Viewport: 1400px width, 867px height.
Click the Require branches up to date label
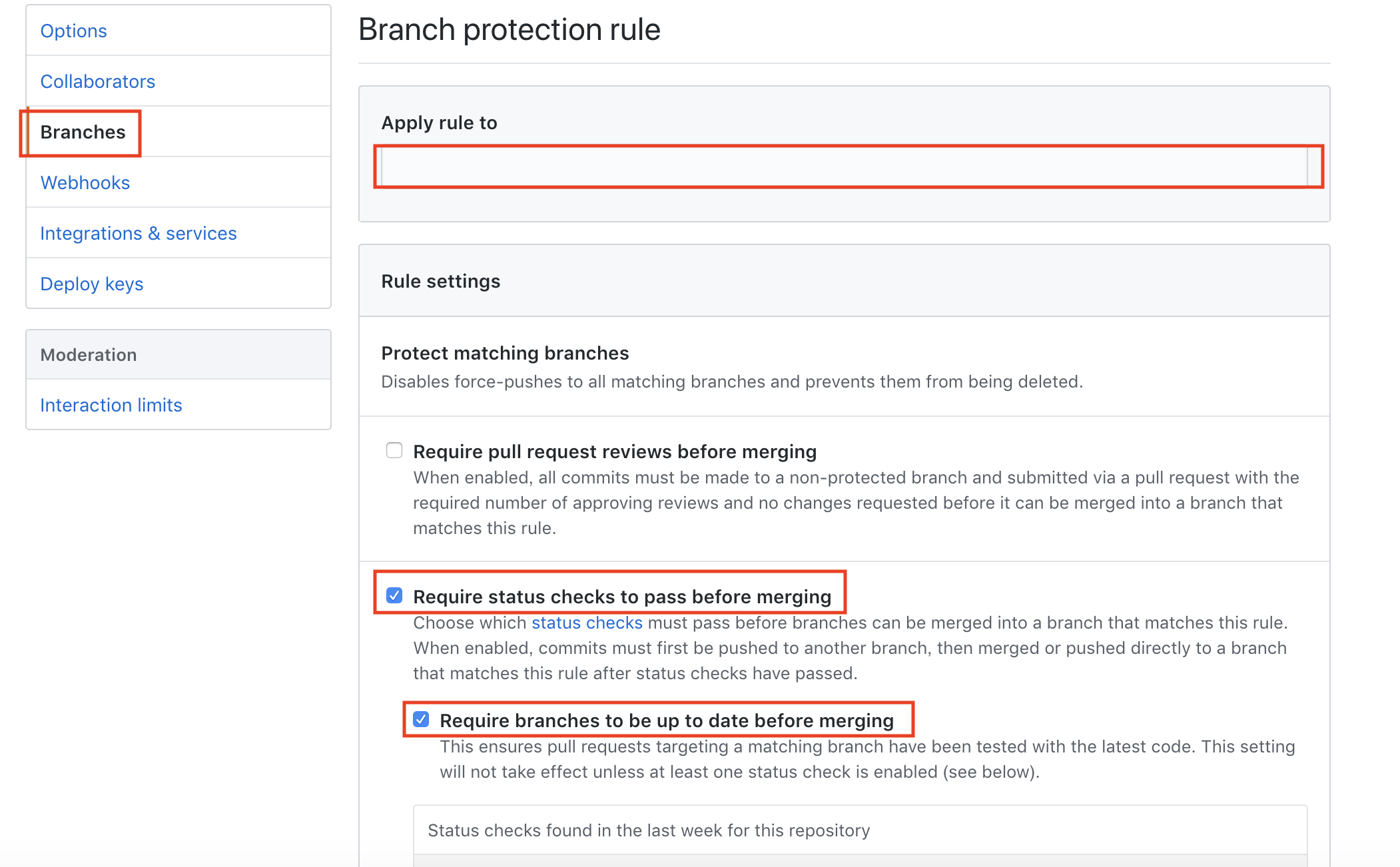666,721
